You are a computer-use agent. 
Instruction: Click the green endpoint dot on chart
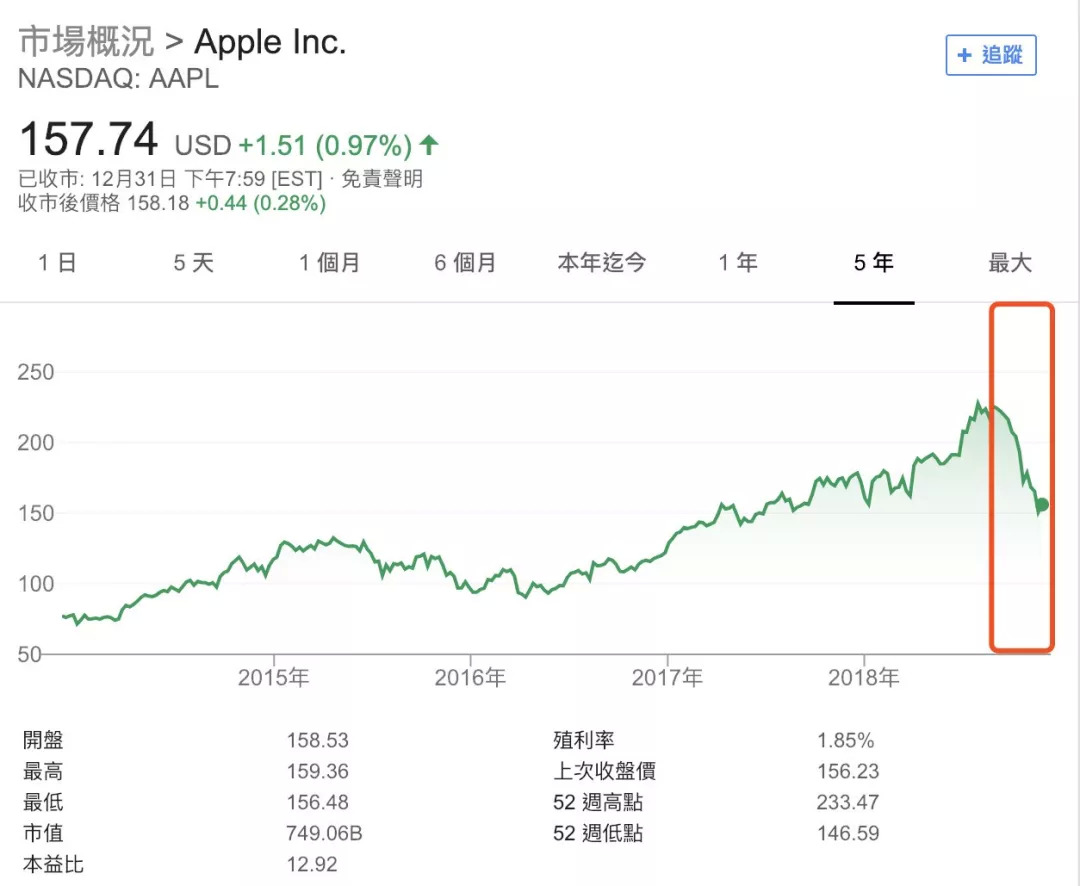[1042, 505]
